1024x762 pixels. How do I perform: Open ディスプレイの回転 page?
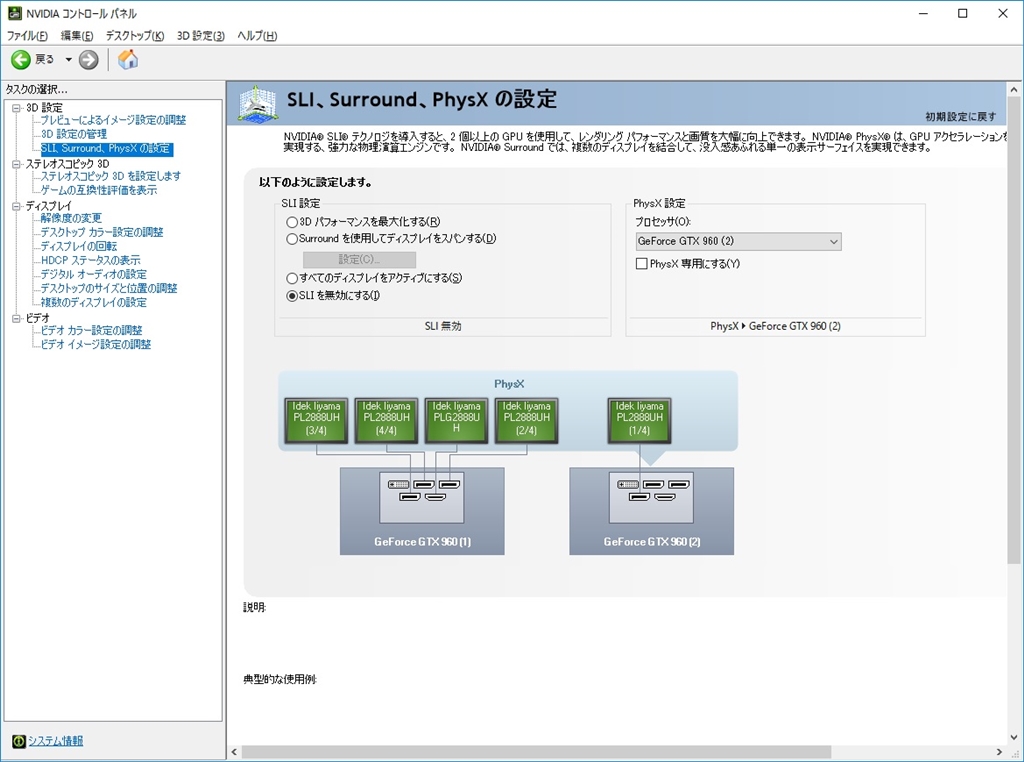[x=79, y=246]
